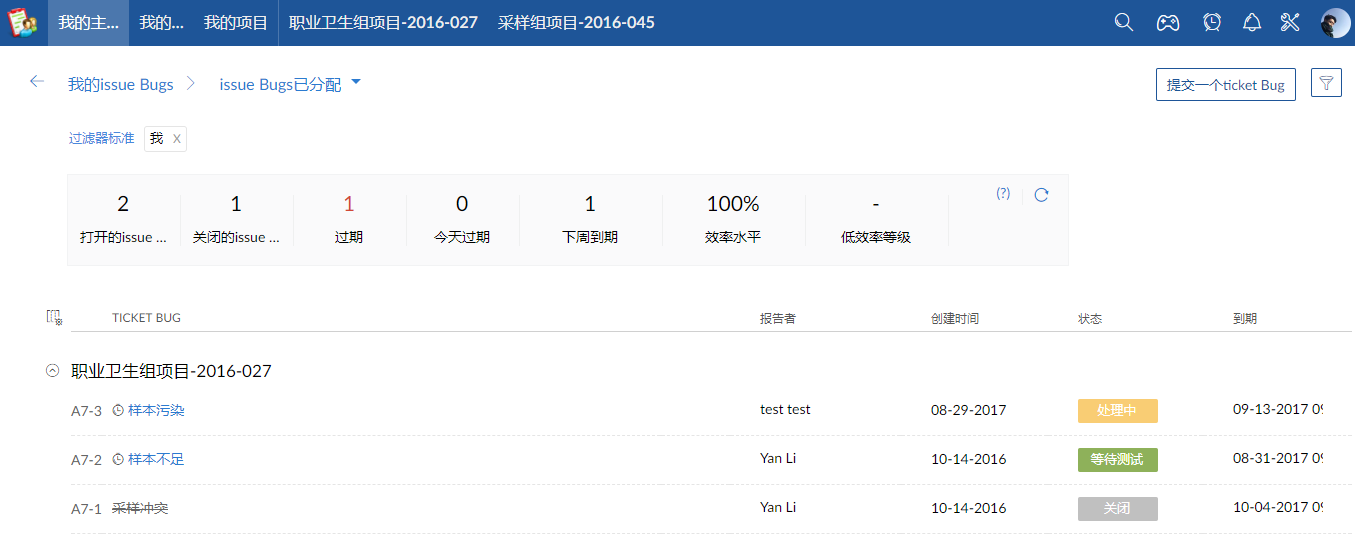Open the alarm clock timer icon

[1212, 22]
